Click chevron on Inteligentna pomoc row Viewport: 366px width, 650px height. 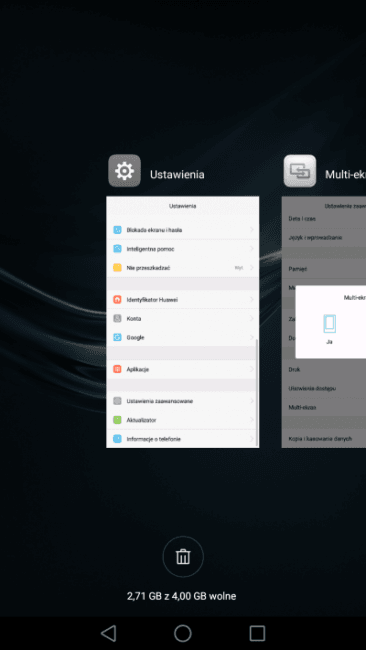252,249
